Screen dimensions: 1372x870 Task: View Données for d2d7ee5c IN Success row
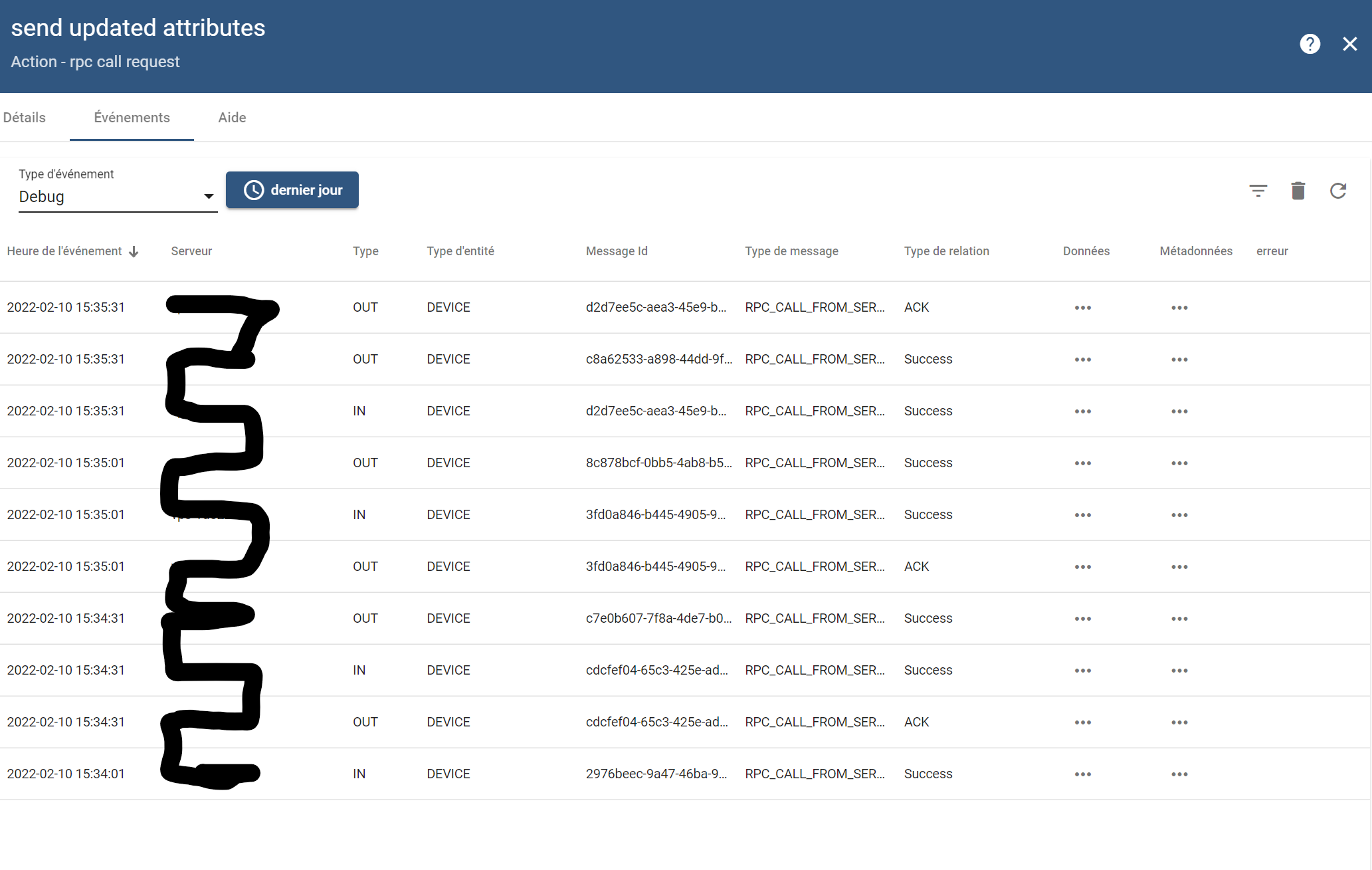1082,411
